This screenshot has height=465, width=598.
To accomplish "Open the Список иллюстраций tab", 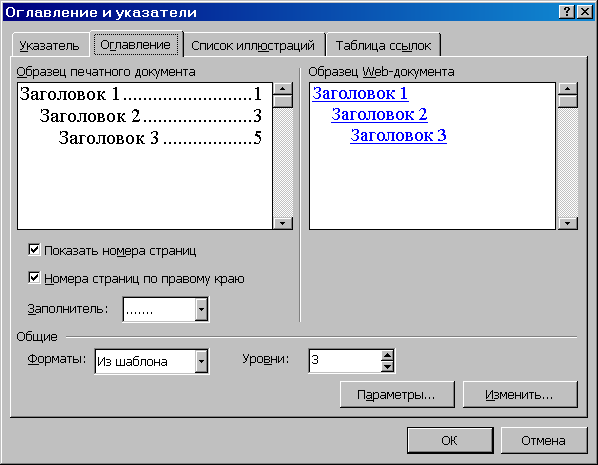I will click(x=253, y=46).
